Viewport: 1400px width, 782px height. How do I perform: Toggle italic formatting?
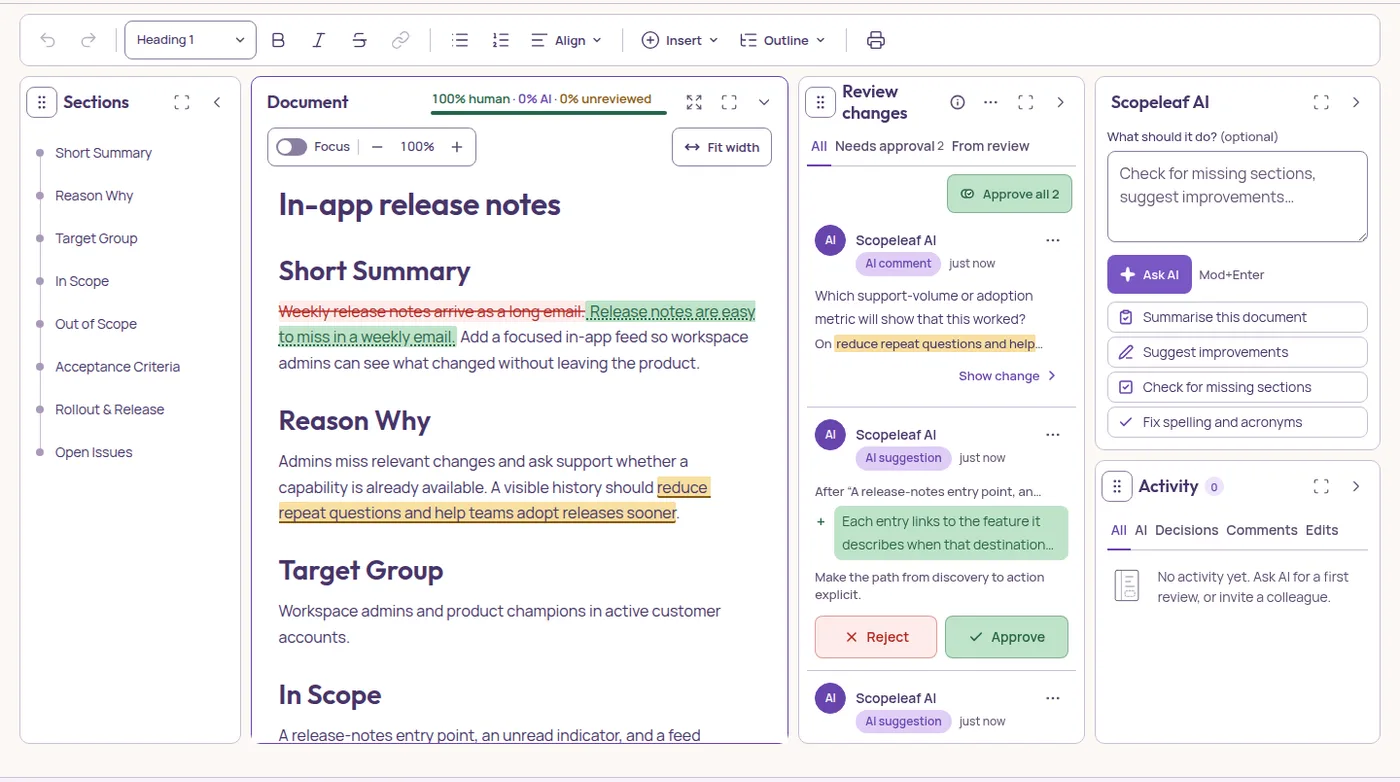[318, 40]
